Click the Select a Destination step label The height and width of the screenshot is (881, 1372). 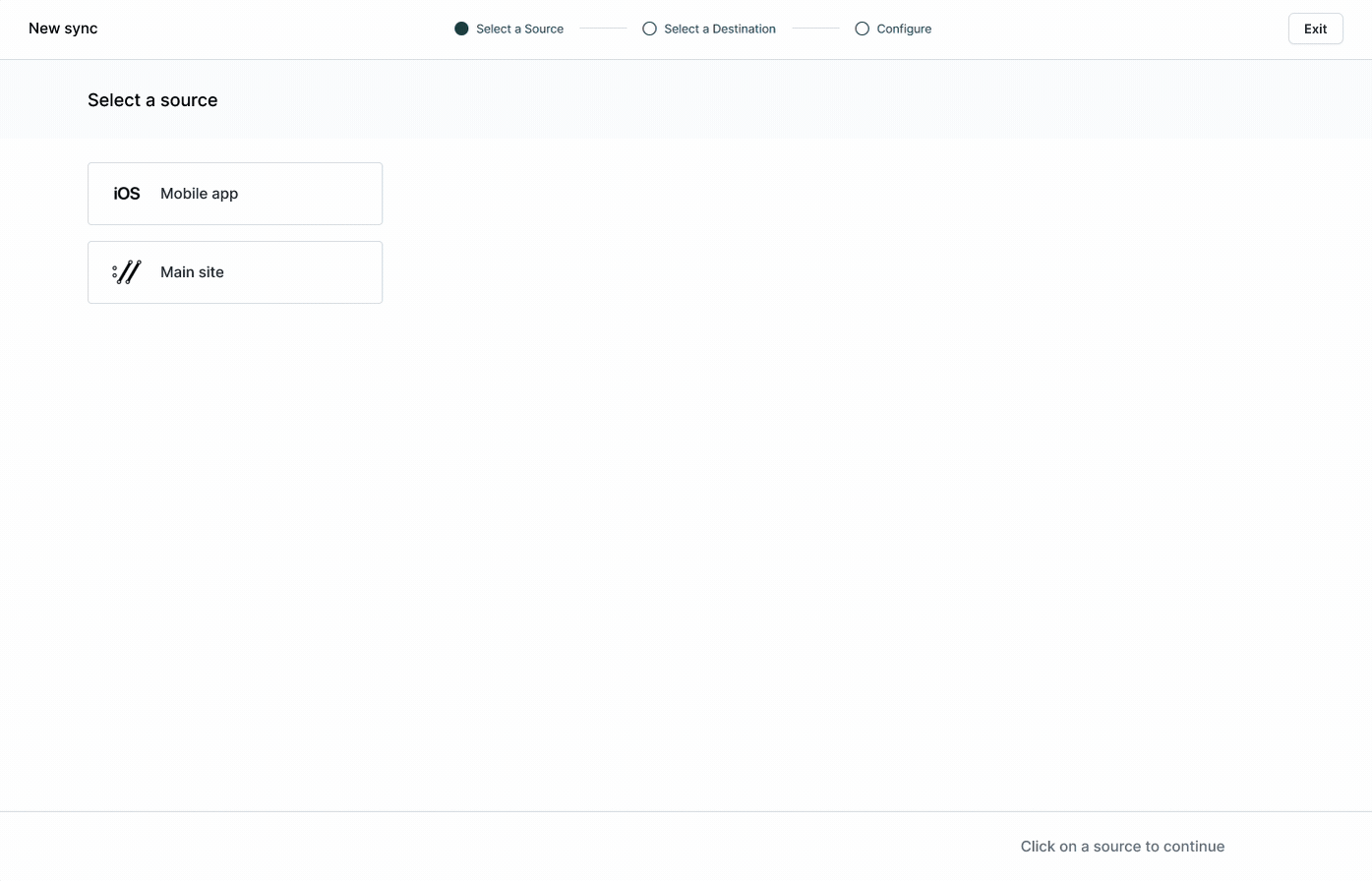[719, 29]
